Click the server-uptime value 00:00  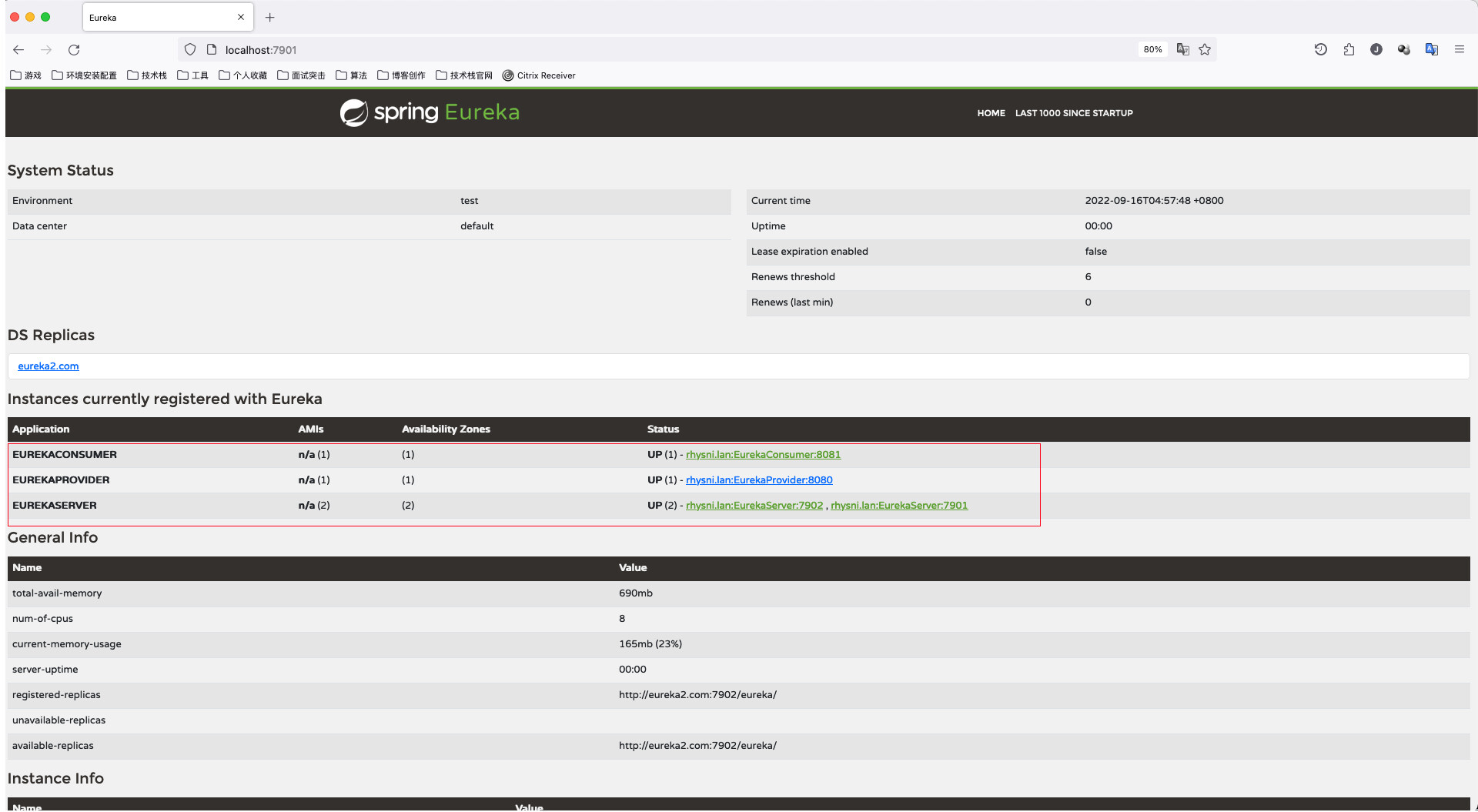tap(632, 670)
